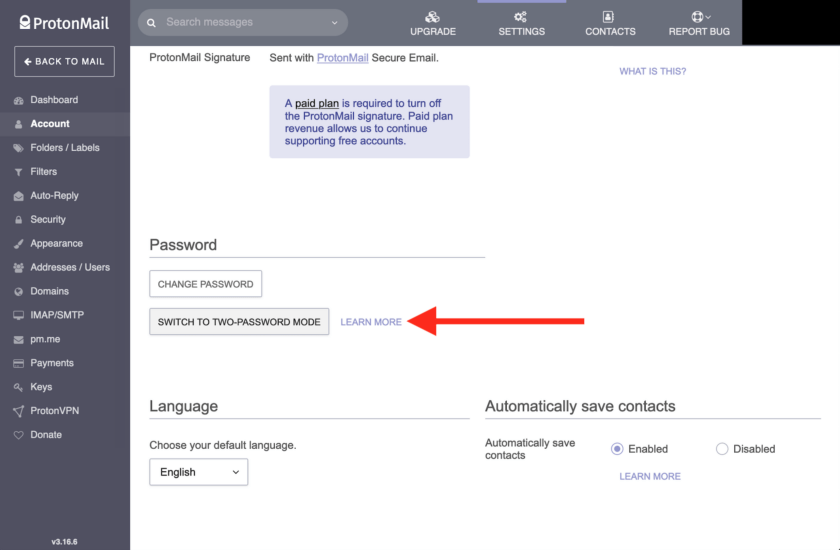Open the Keys menu item
The image size is (840, 550).
(x=41, y=387)
